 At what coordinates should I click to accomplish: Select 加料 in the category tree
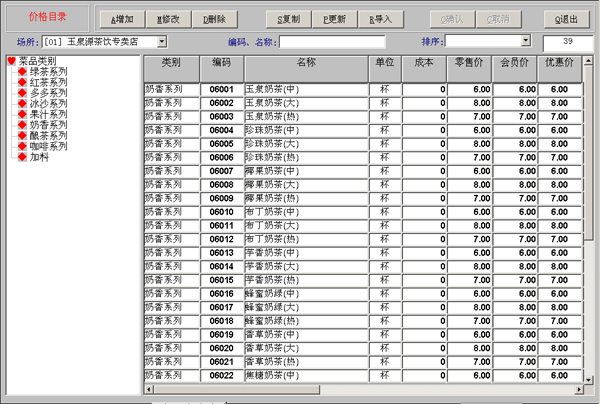39,157
